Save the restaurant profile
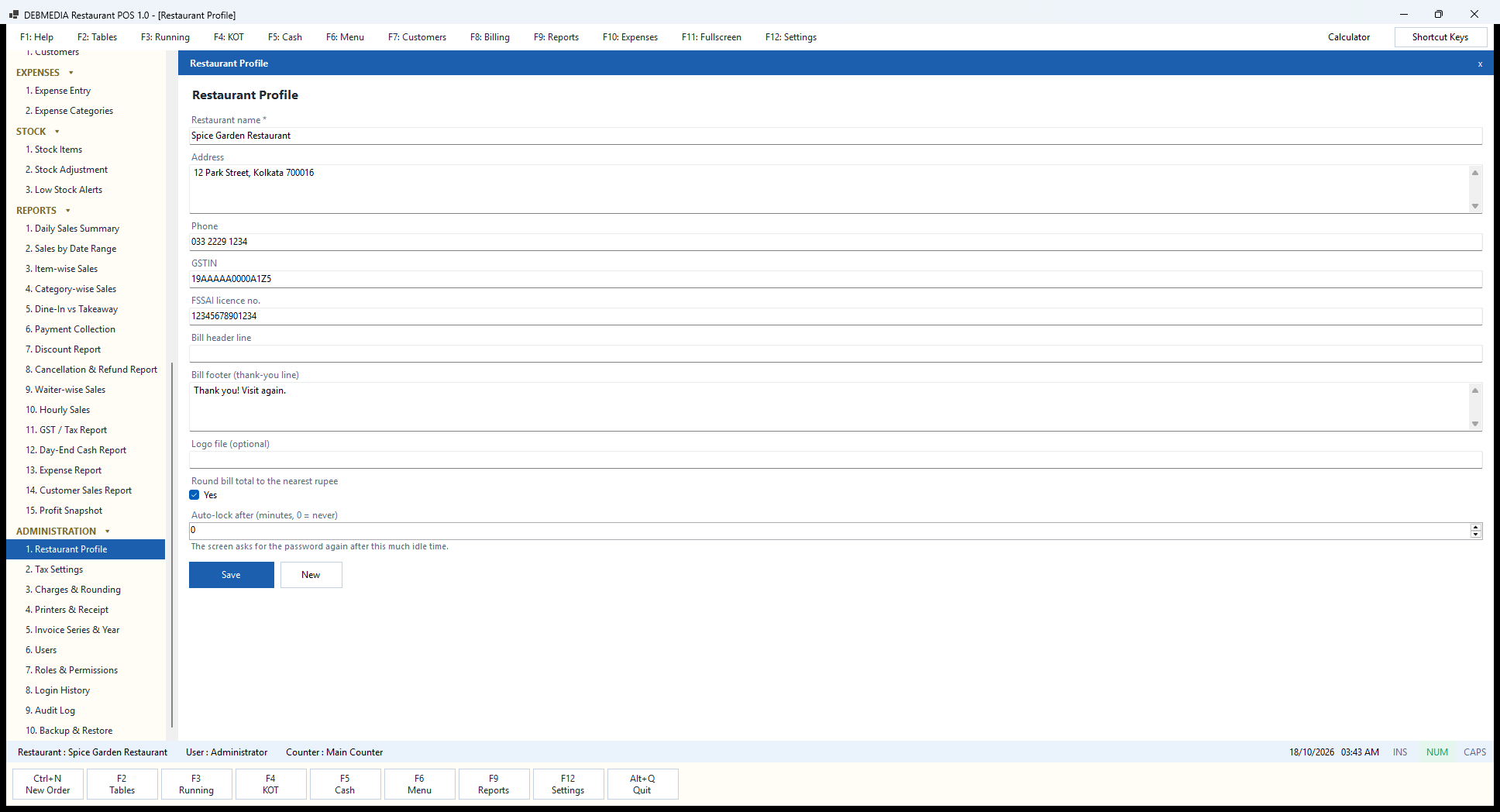This screenshot has width=1500, height=812. pyautogui.click(x=232, y=575)
